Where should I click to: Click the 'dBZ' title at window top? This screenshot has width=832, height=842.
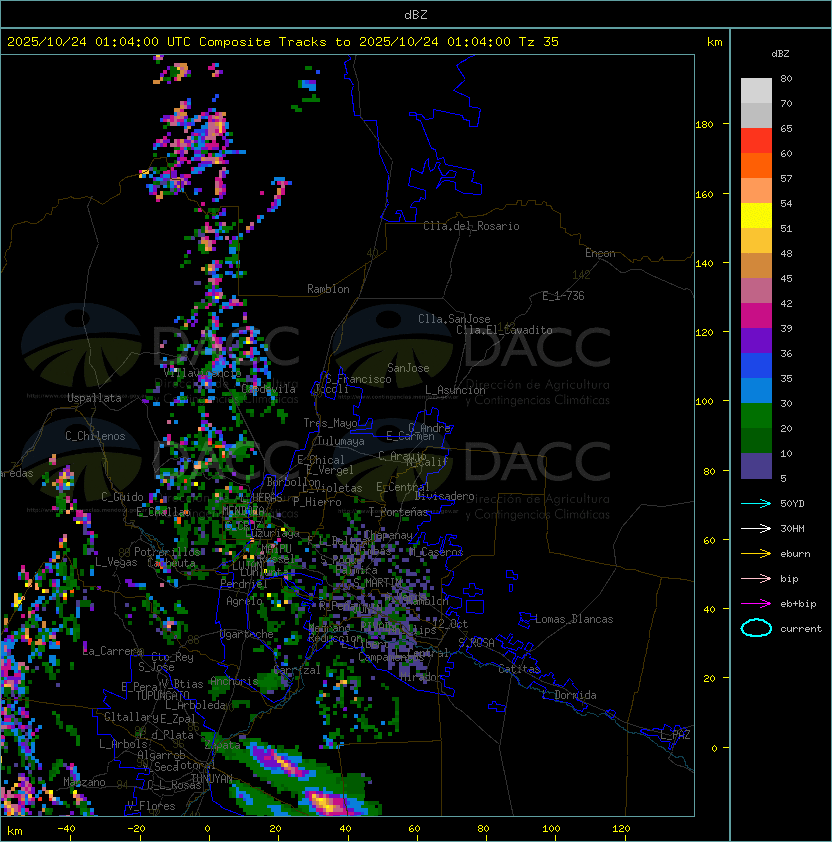click(x=416, y=14)
